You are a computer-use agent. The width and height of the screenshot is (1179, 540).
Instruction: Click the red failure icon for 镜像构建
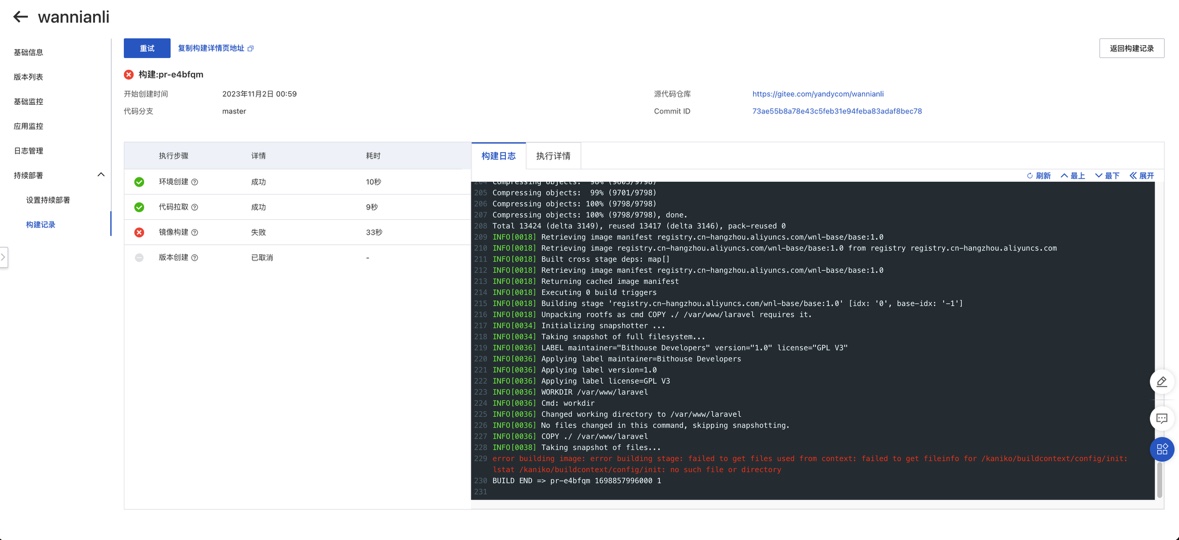point(139,232)
